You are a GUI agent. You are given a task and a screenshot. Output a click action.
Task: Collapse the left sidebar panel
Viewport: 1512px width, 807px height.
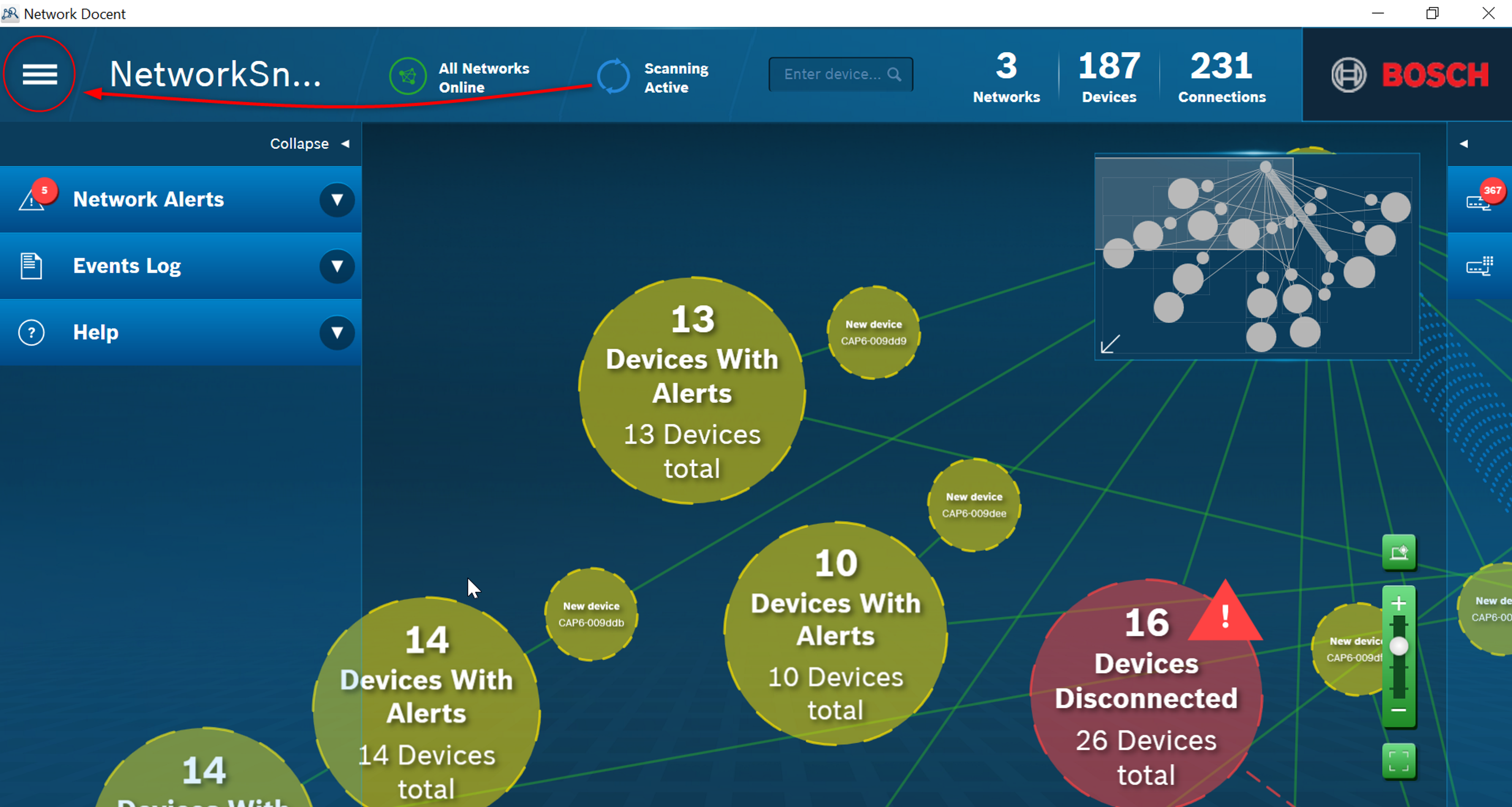309,144
